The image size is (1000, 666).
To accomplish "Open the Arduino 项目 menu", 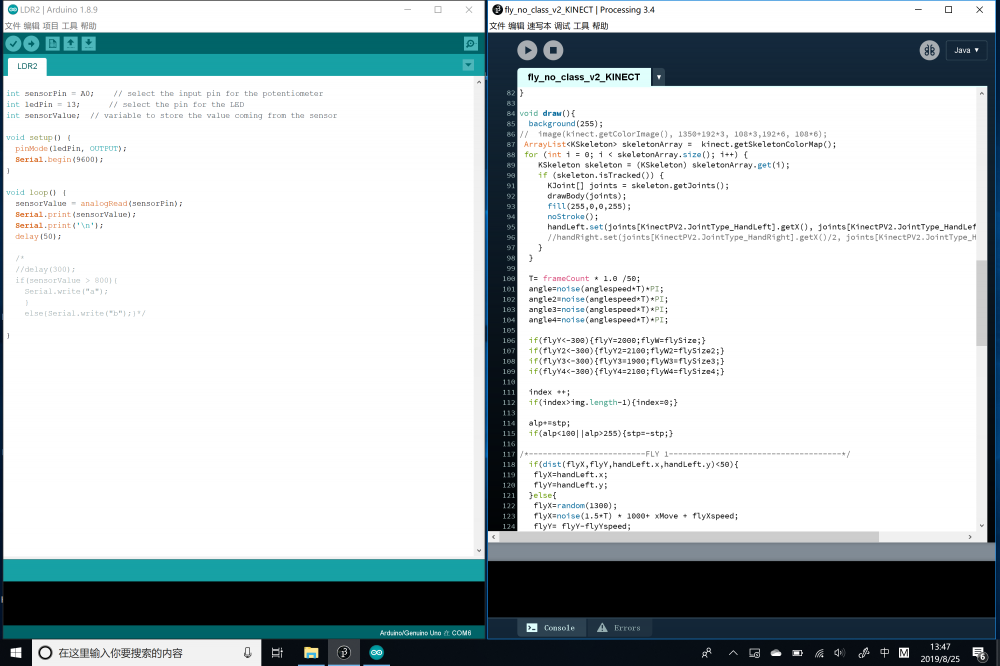I will (50, 26).
